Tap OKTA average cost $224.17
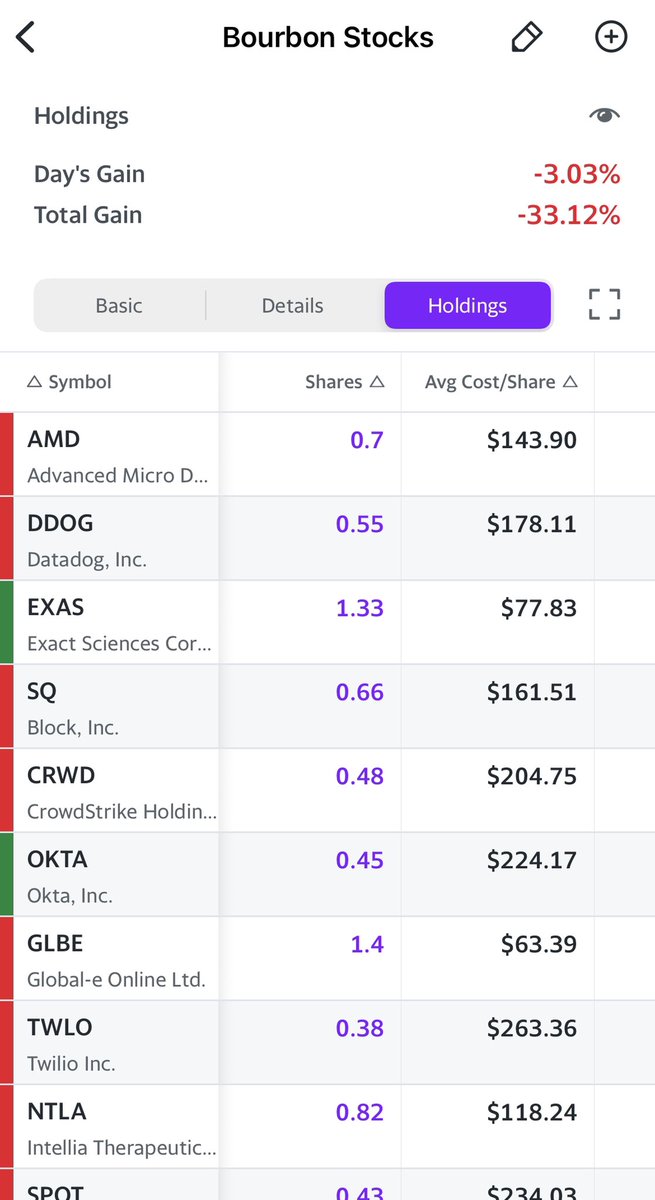The image size is (655, 1200). click(532, 860)
